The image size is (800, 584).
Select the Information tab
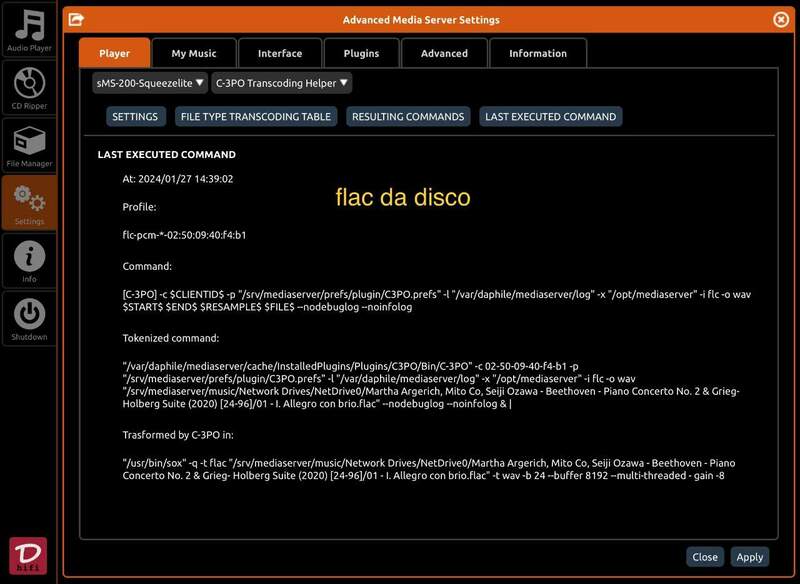[537, 53]
